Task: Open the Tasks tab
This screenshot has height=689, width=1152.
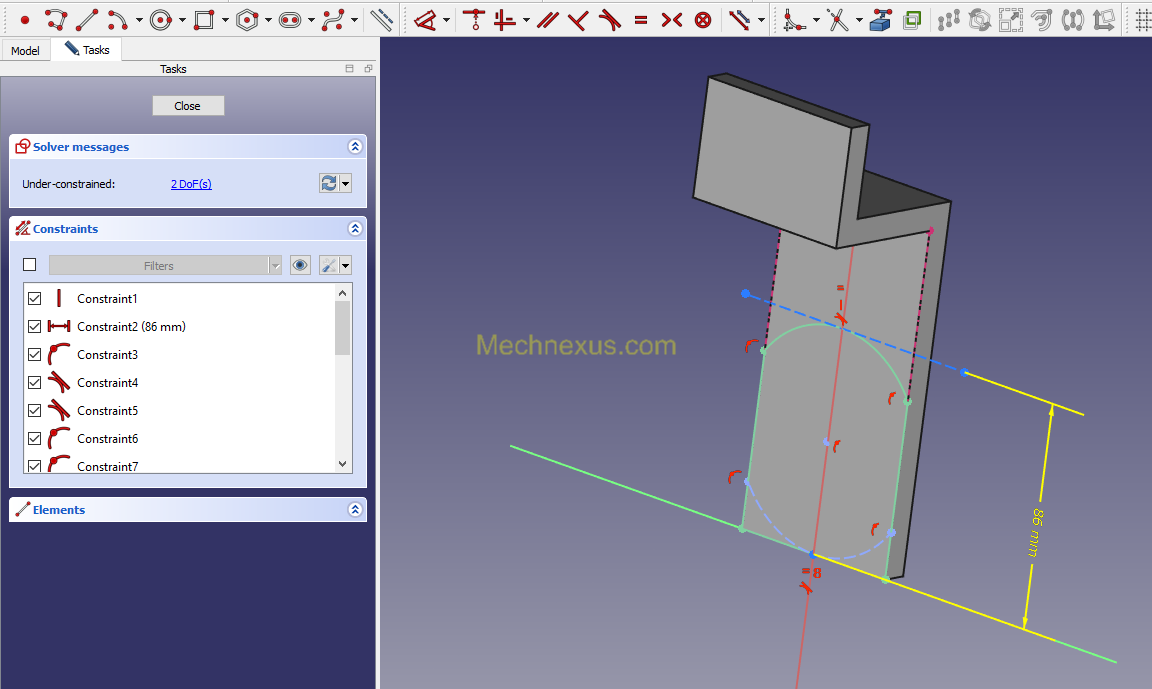Action: (87, 49)
